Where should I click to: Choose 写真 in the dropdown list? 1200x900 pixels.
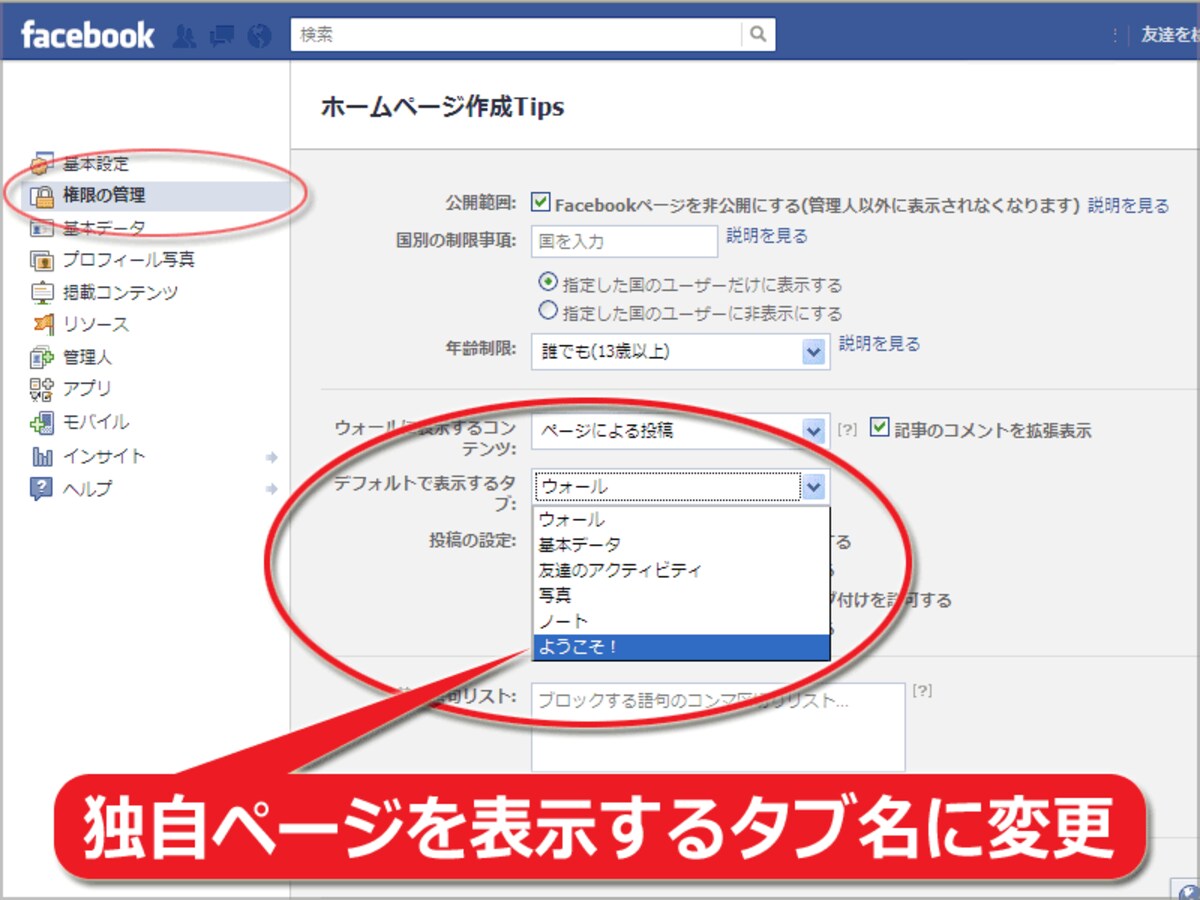(x=681, y=595)
